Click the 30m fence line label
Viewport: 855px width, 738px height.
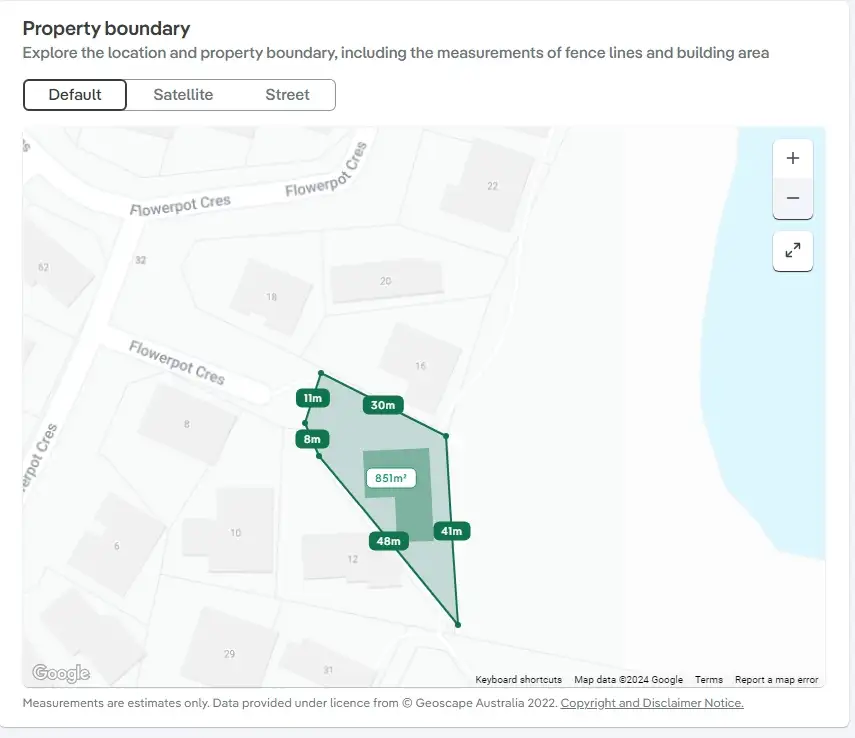tap(383, 405)
